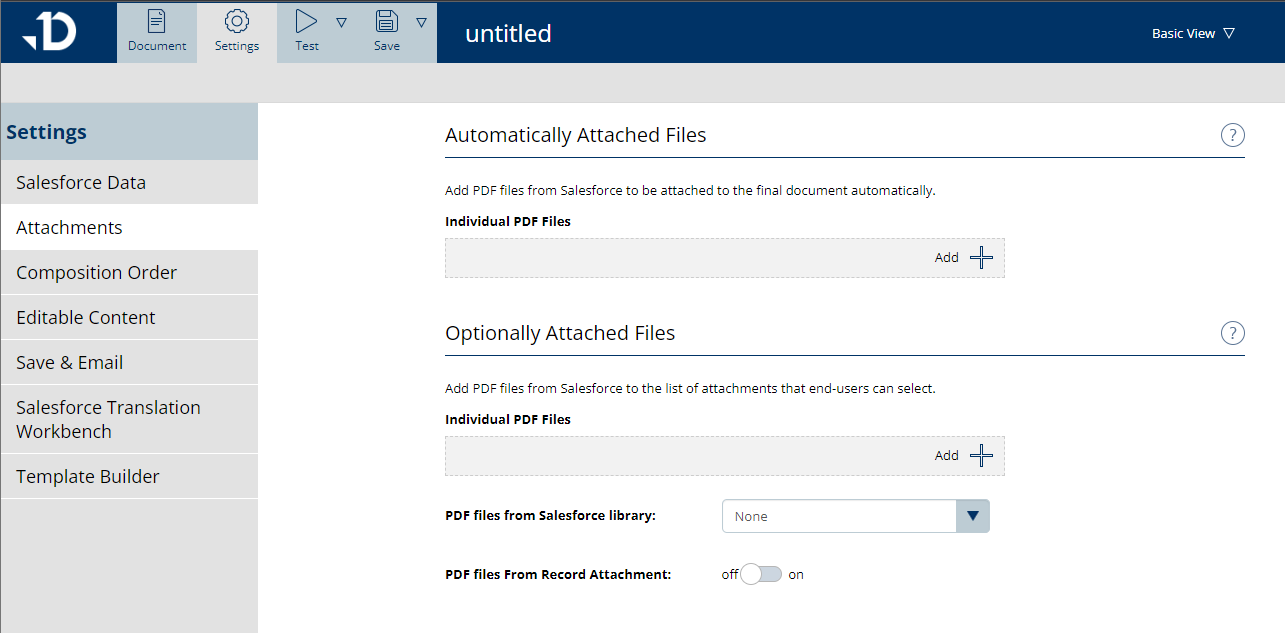Screen dimensions: 1285x633
Task: Click the app logo in header
Action: (50, 32)
